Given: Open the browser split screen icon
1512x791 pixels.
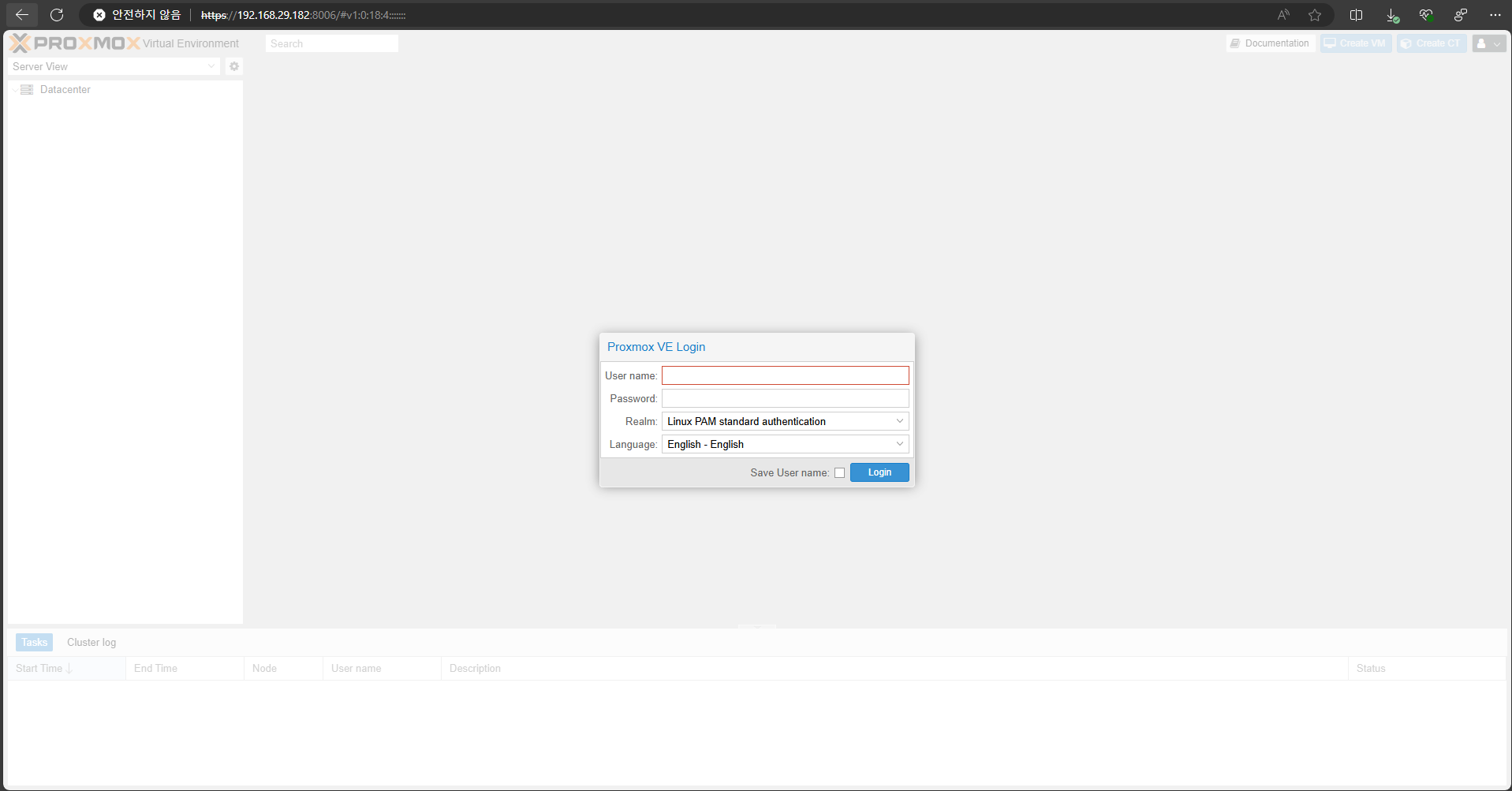Looking at the screenshot, I should 1357,15.
